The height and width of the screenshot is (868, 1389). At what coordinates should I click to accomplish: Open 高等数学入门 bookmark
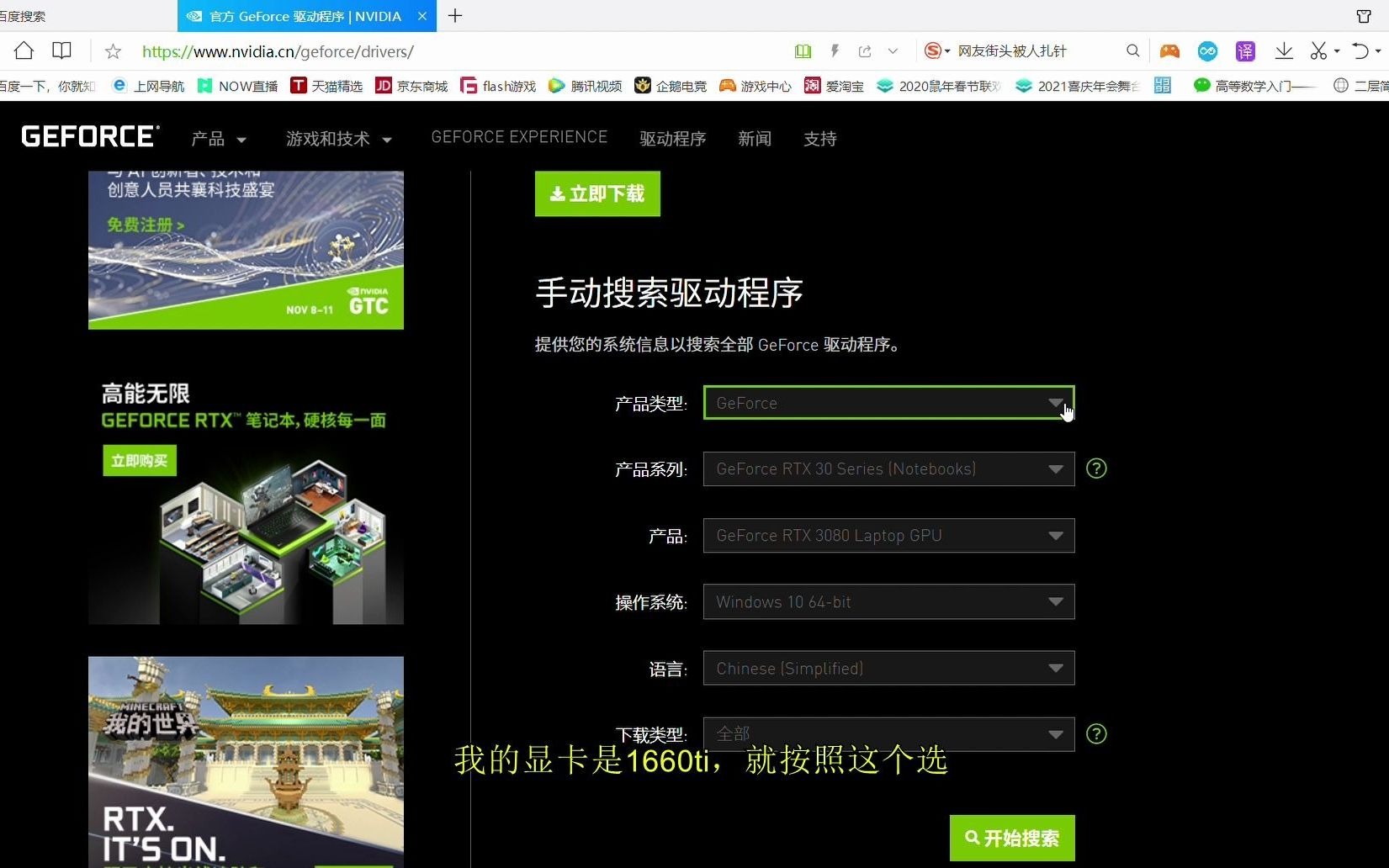coord(1254,86)
